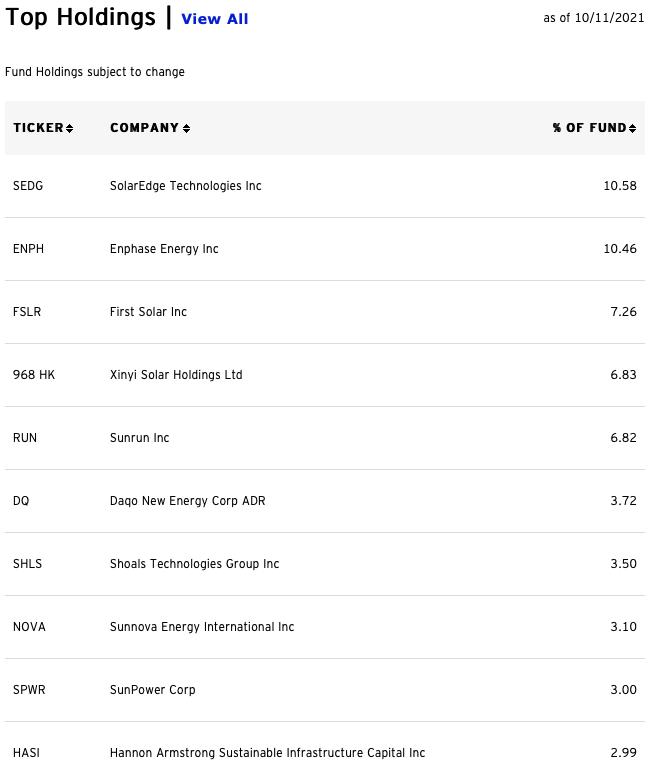
Task: Click the COMPANY column header
Action: tap(144, 128)
